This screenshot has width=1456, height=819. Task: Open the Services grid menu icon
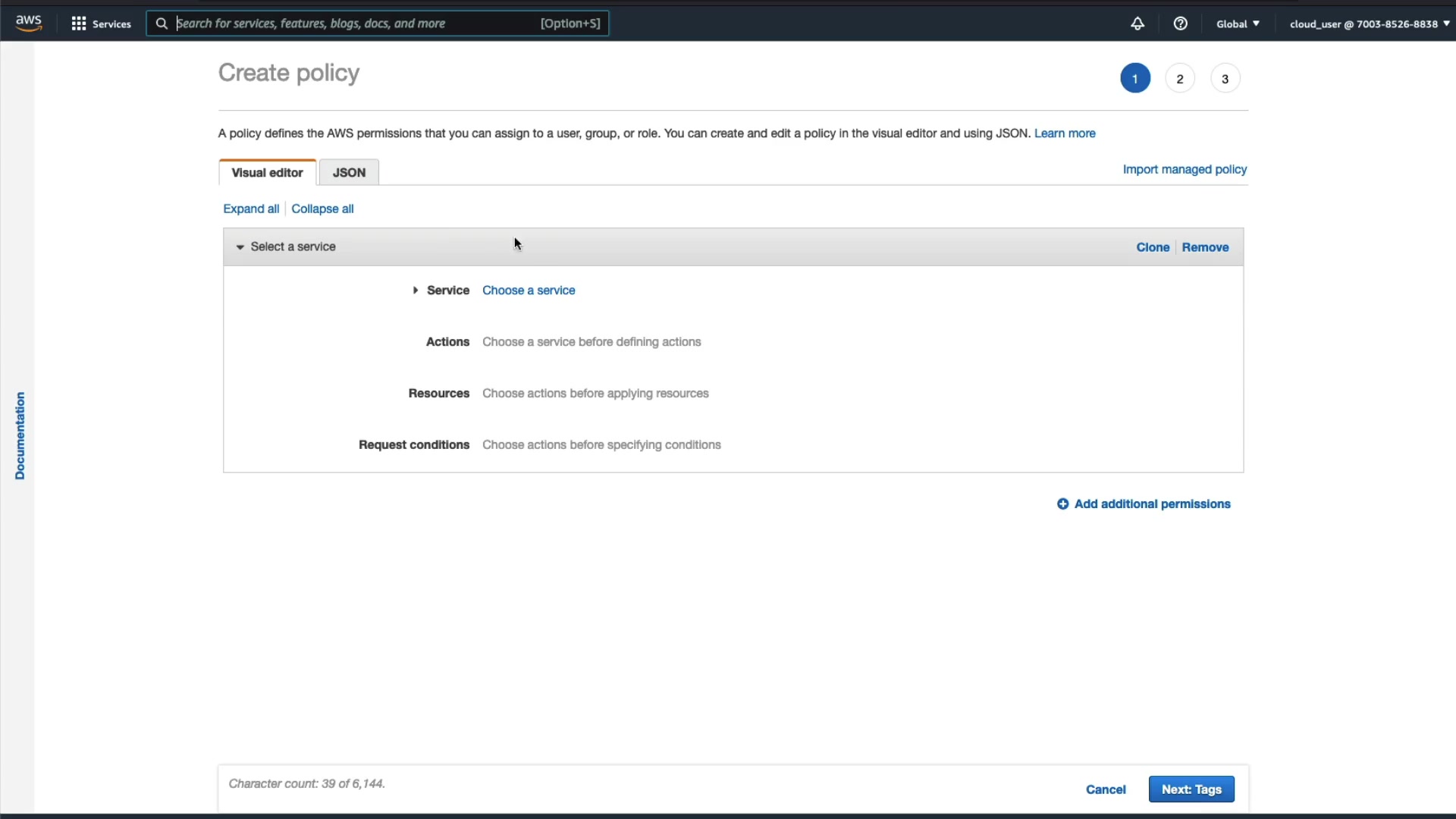pos(78,24)
